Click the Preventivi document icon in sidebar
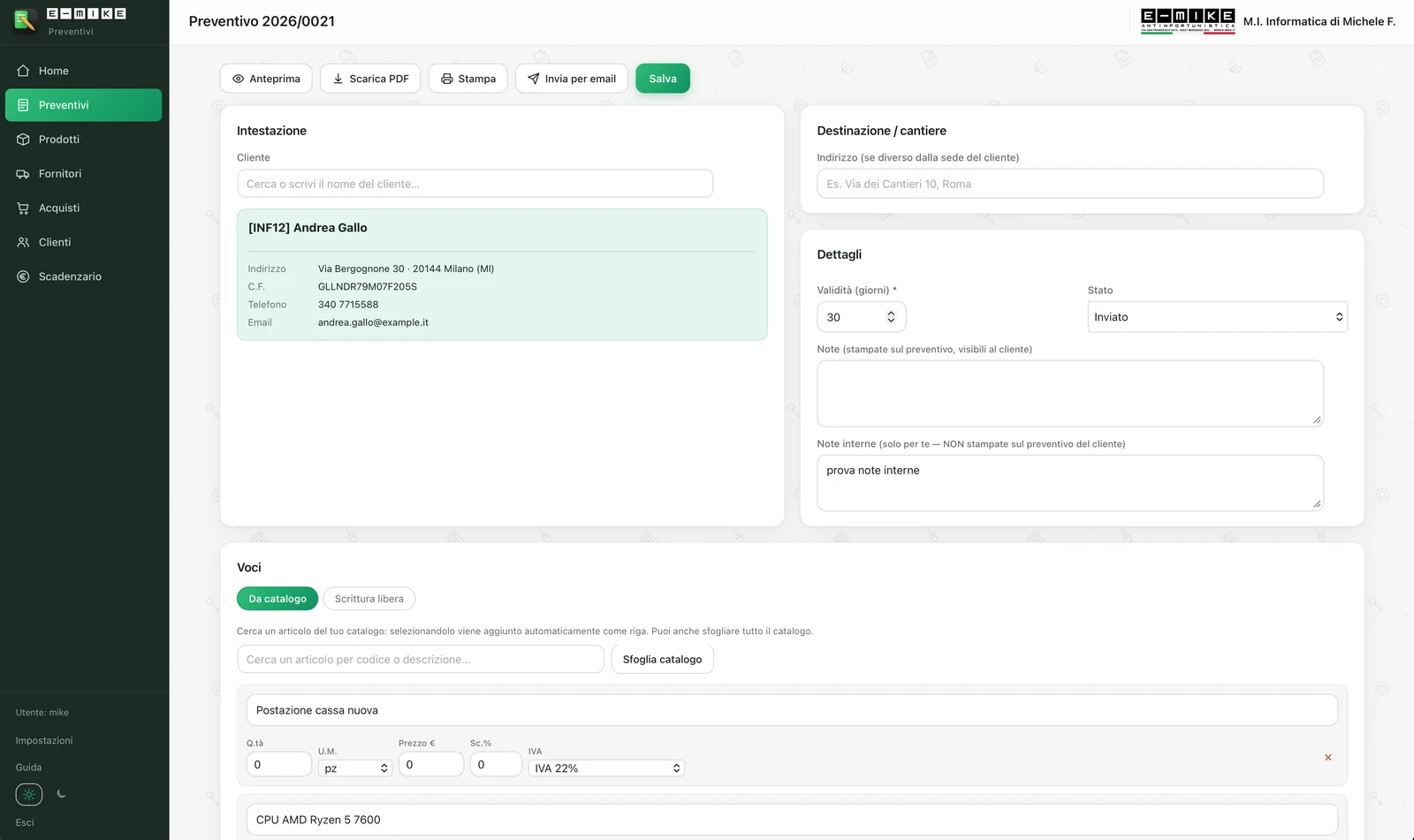Image resolution: width=1414 pixels, height=840 pixels. click(23, 105)
